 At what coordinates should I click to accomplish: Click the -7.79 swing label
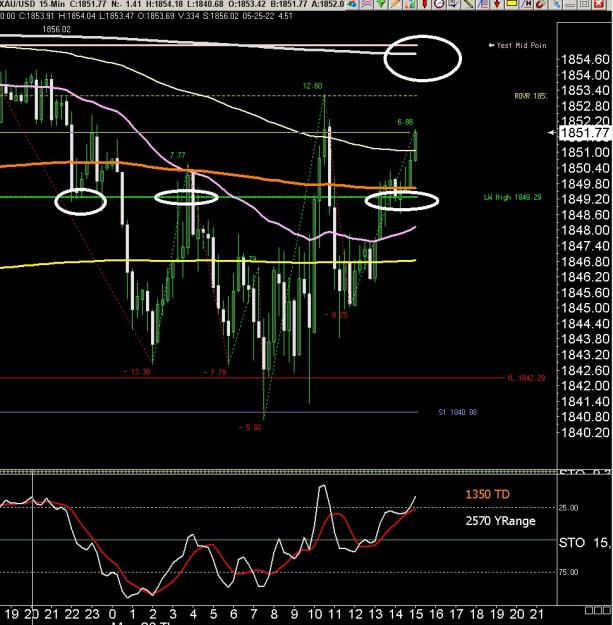tap(214, 372)
